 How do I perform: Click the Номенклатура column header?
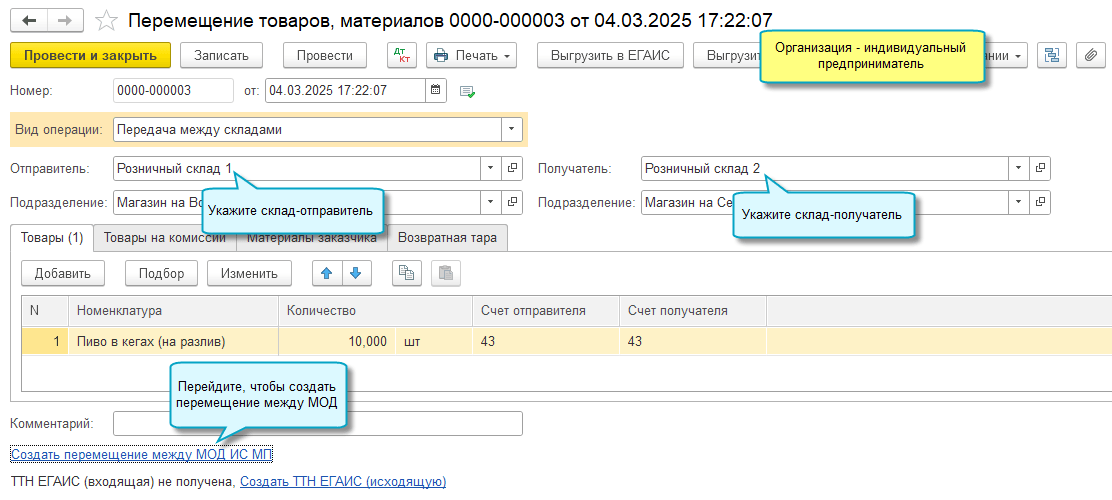(173, 311)
